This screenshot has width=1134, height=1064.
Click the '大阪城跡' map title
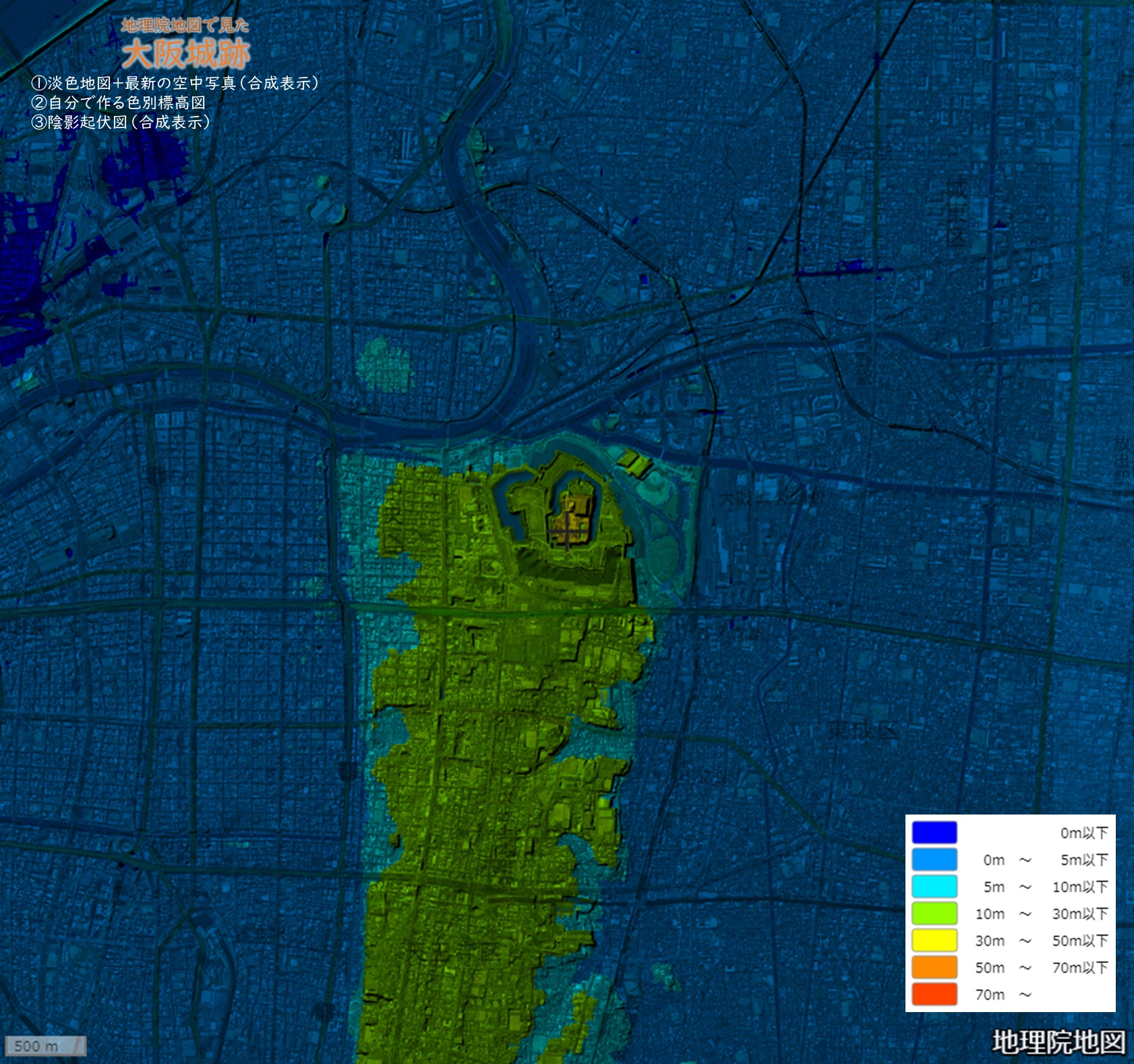[x=186, y=54]
